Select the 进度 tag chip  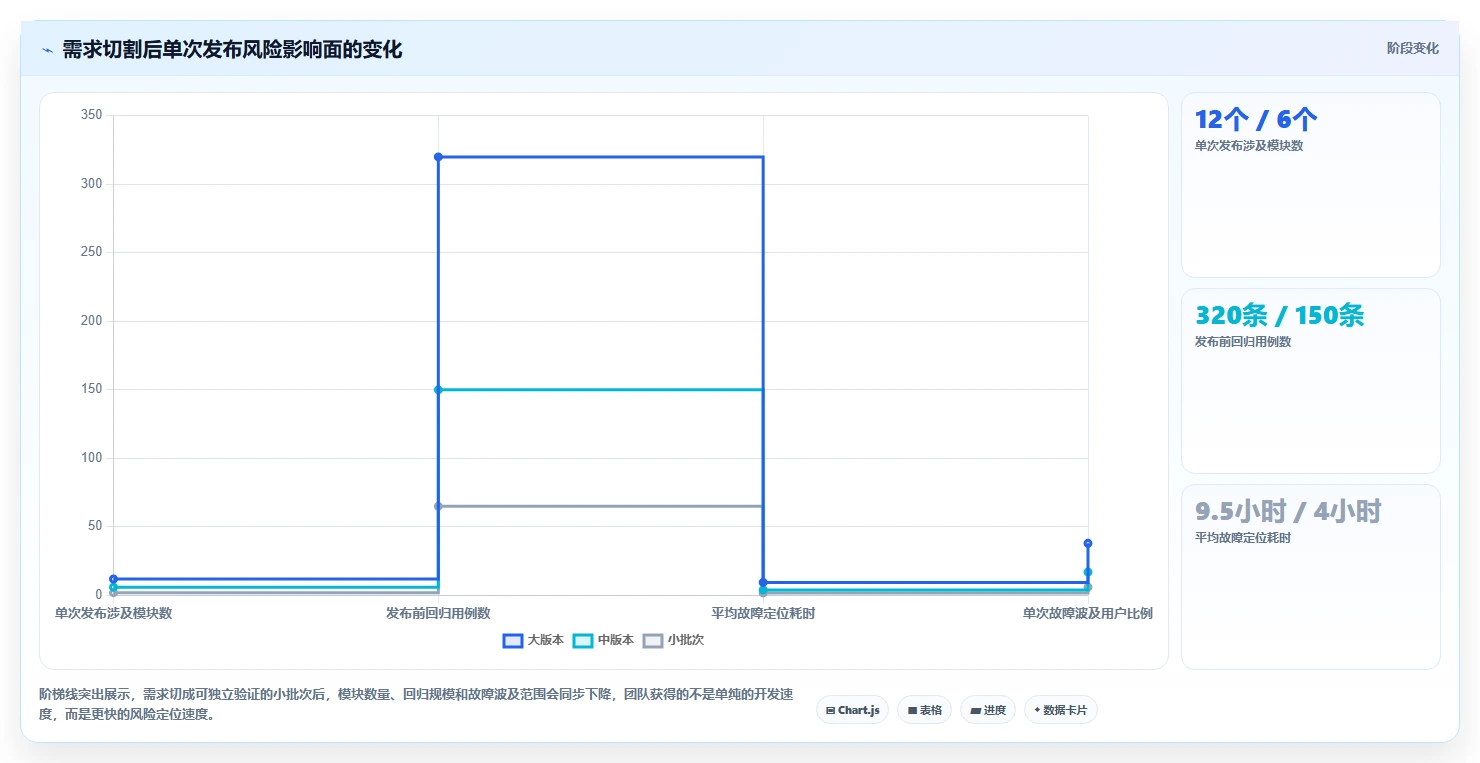[x=987, y=710]
